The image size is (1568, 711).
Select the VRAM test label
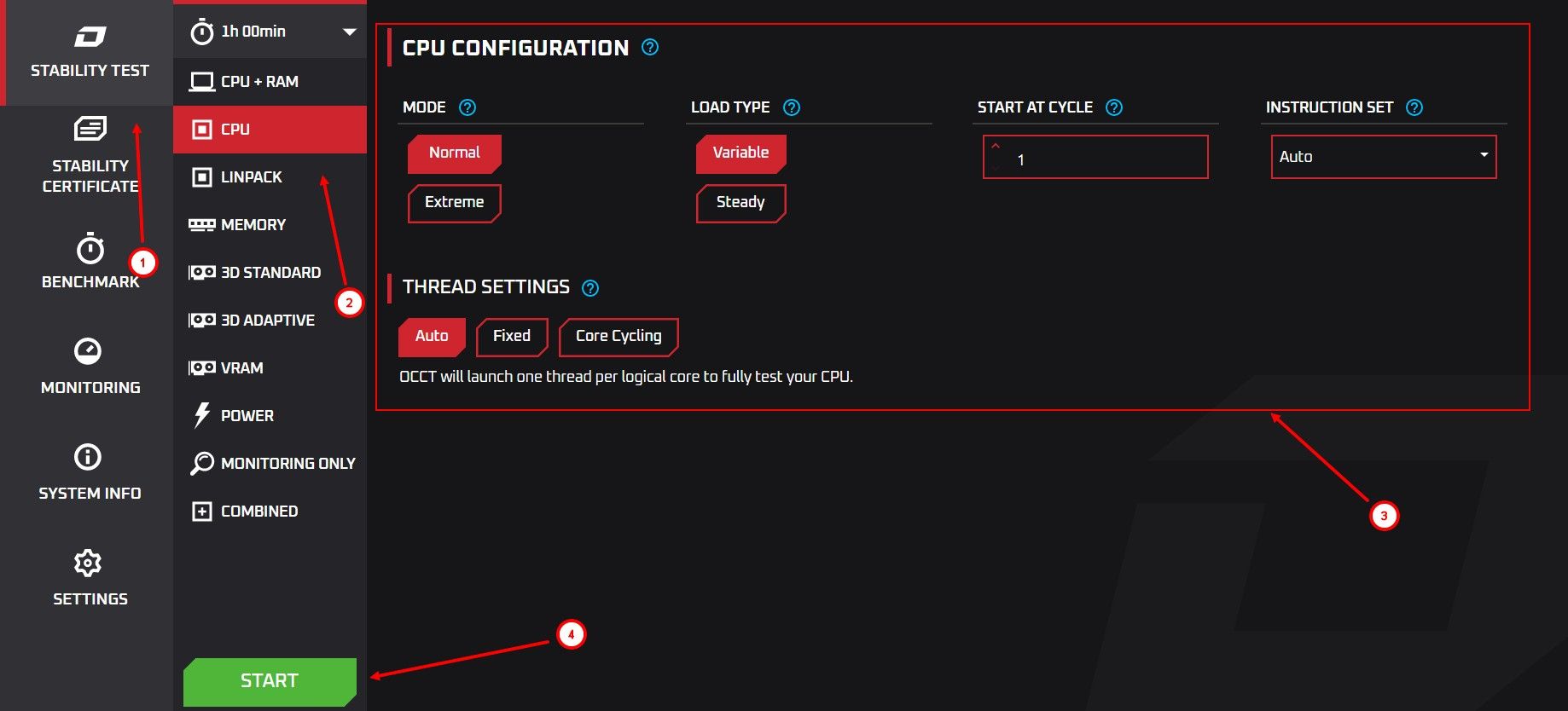coord(242,368)
